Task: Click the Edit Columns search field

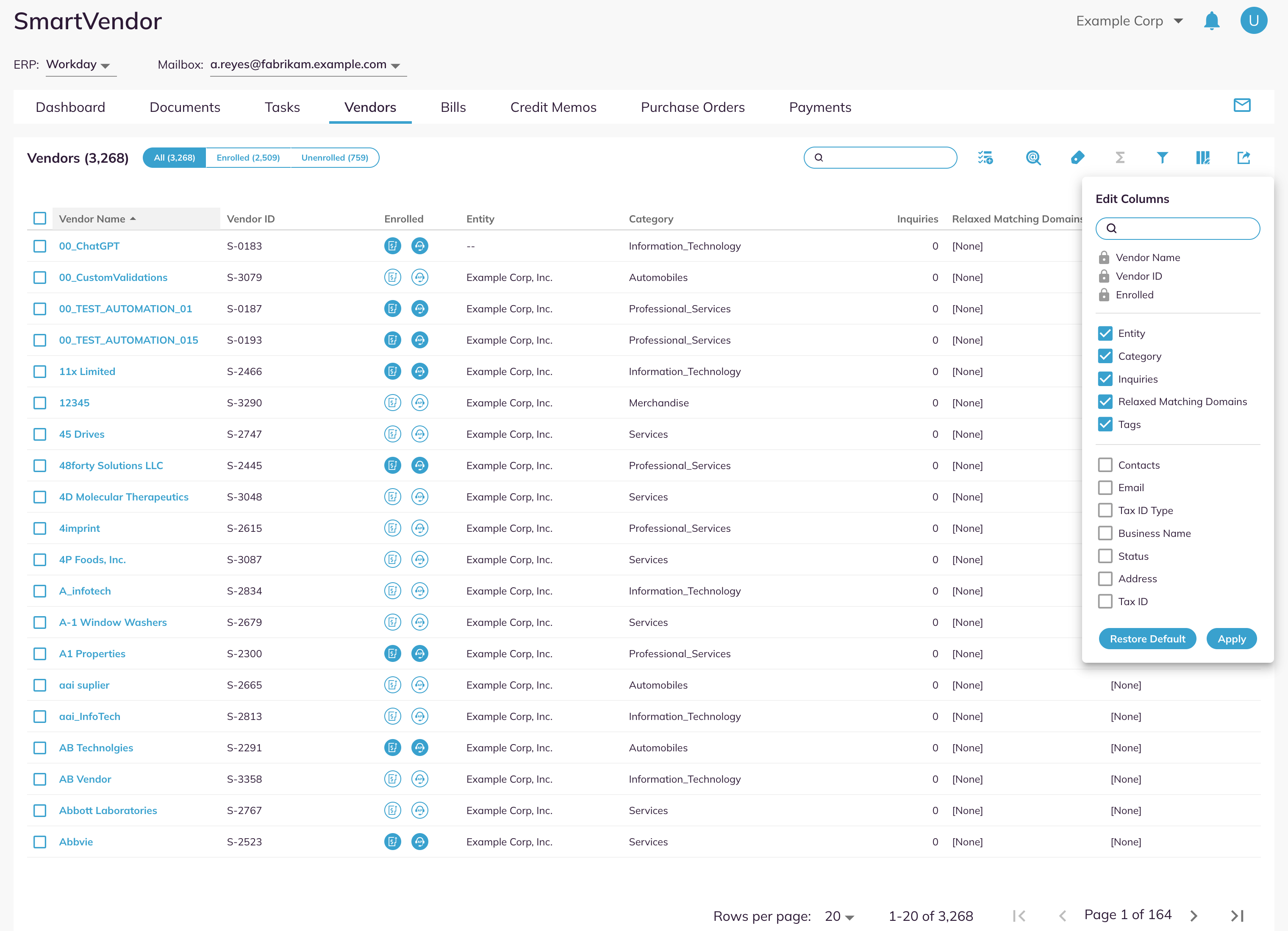Action: (x=1177, y=228)
